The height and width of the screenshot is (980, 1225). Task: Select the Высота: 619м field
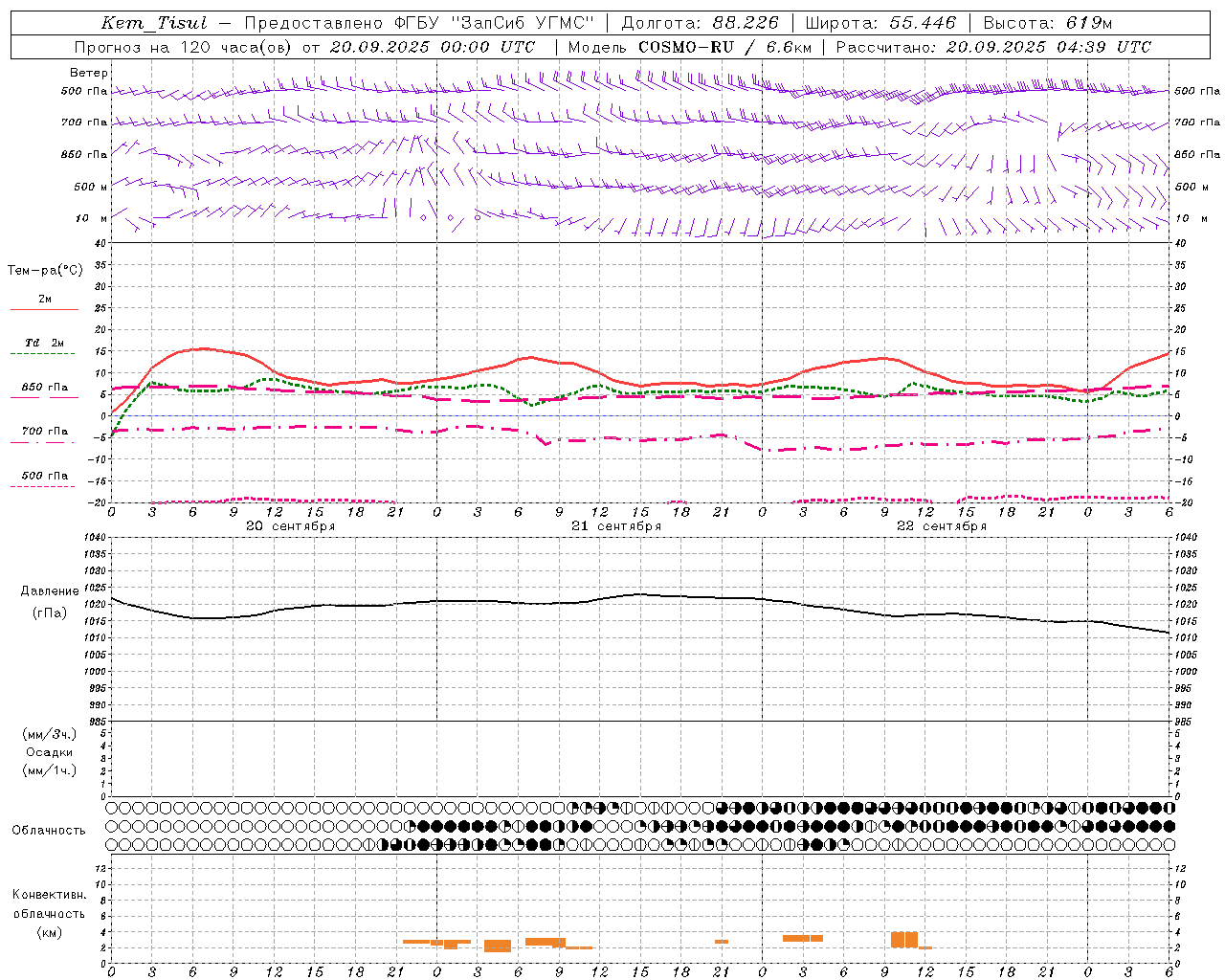coord(1048,23)
